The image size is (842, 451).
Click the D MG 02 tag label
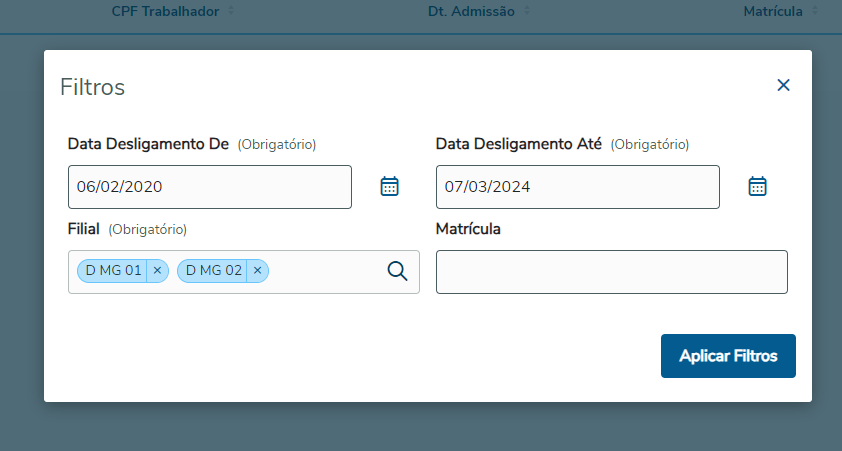pos(214,270)
